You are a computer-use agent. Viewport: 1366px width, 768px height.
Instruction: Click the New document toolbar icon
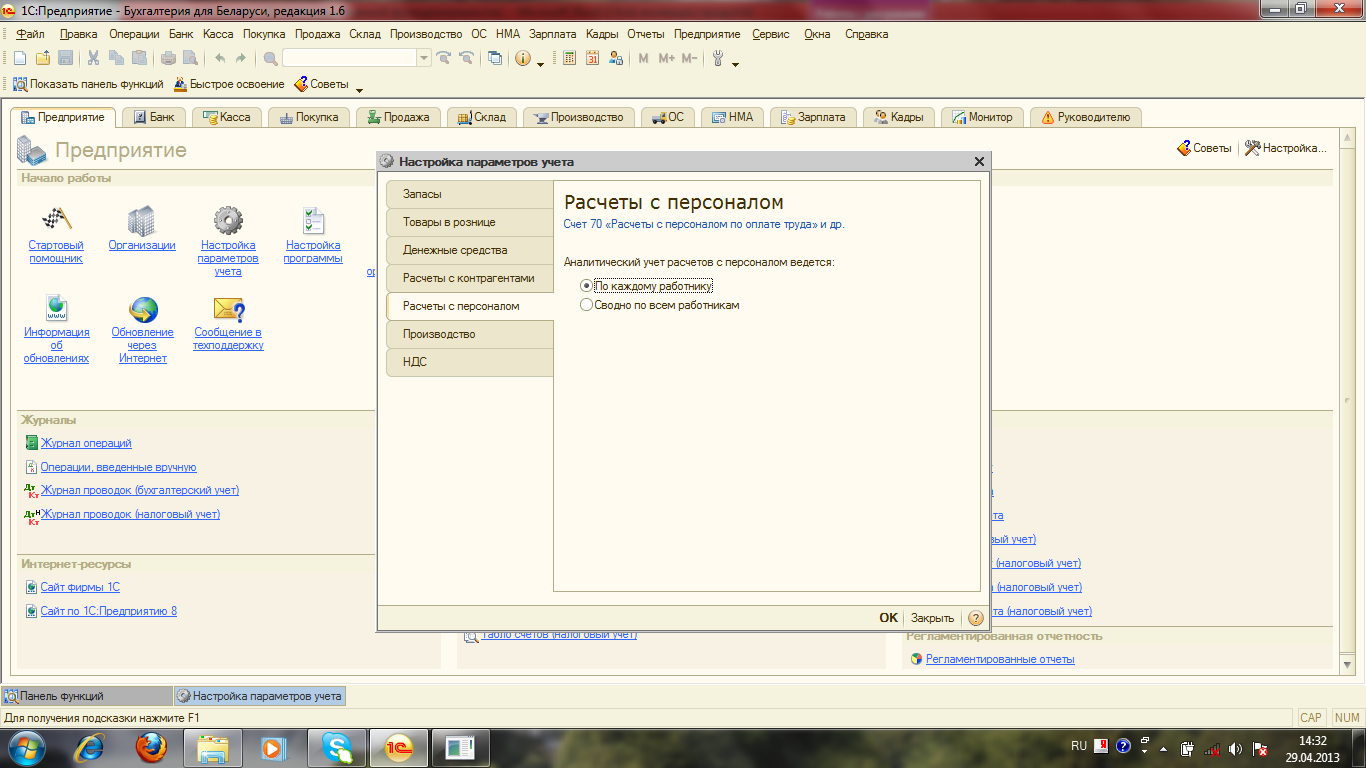click(20, 58)
